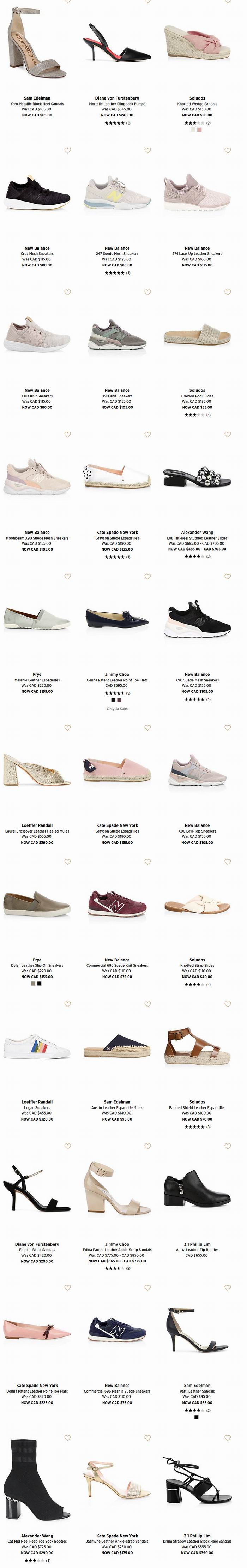This screenshot has height=1568, width=247.
Task: Favorite the Loeffler Randall Logan Sneakers
Action: click(x=67, y=1004)
